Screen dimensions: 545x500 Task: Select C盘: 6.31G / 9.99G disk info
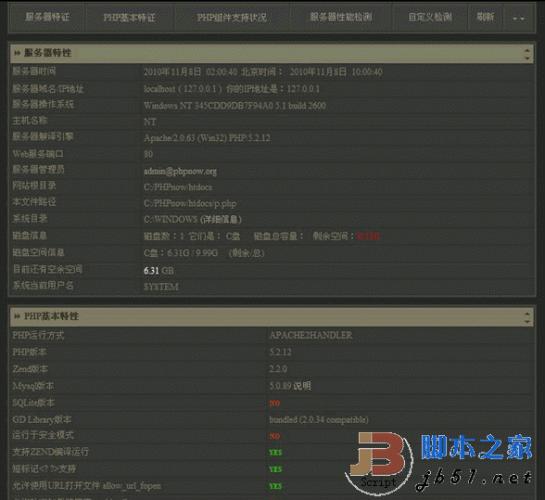181,253
